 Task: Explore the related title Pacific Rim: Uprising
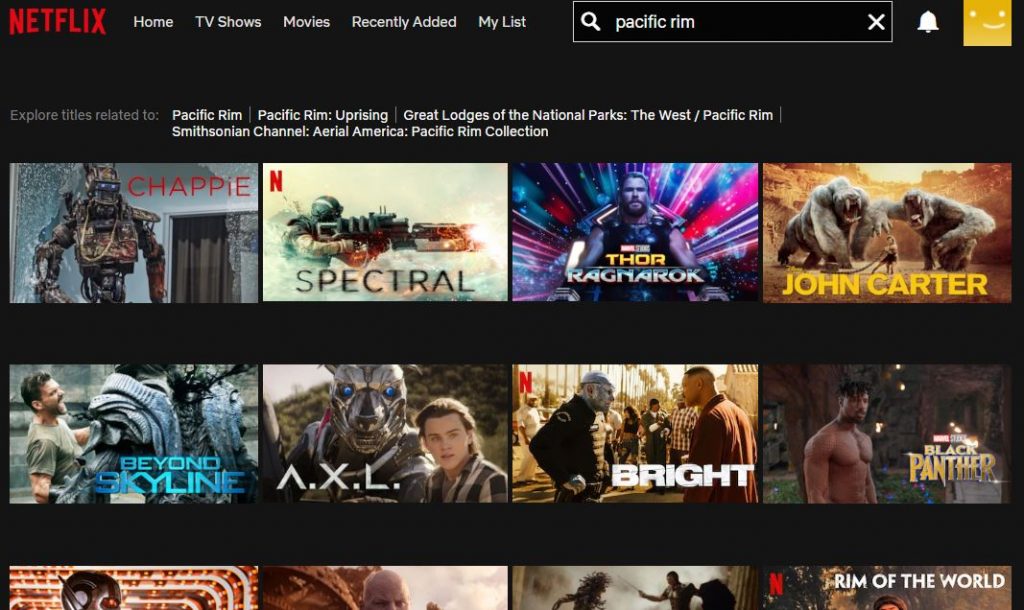click(x=323, y=115)
